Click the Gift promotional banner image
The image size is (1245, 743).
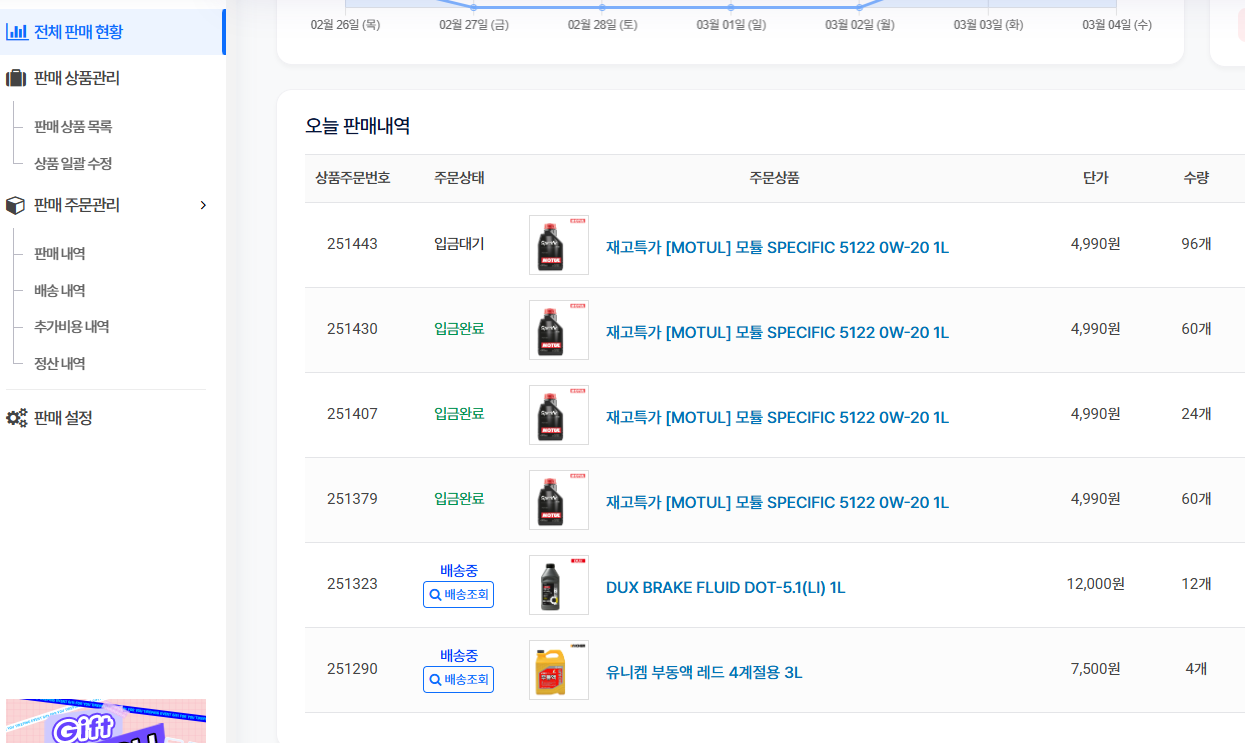tap(106, 721)
